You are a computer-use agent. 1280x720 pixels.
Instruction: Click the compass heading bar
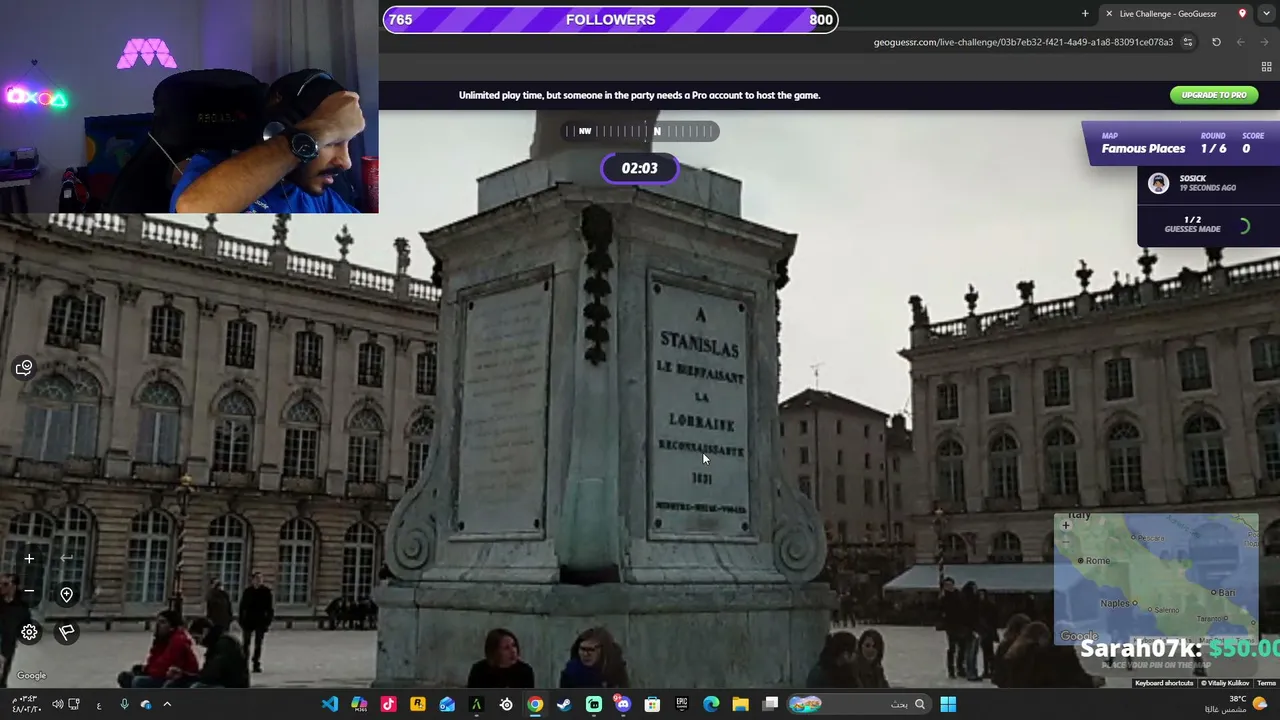(x=640, y=131)
